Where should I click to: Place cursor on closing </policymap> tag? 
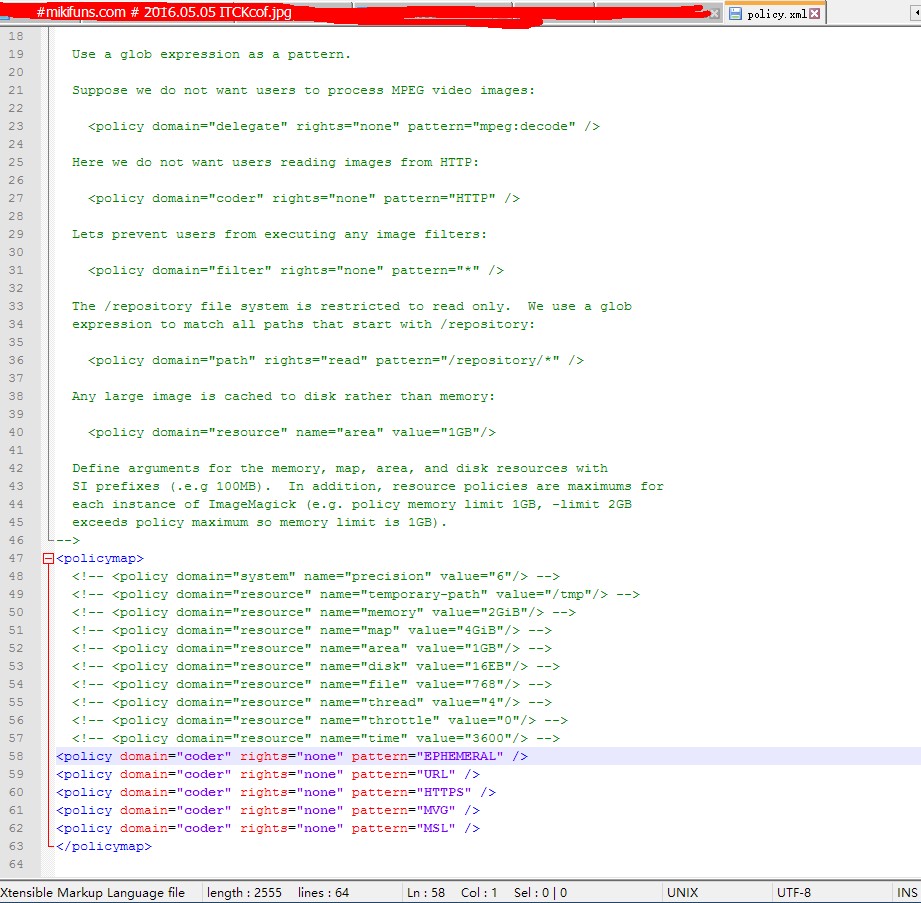[103, 847]
